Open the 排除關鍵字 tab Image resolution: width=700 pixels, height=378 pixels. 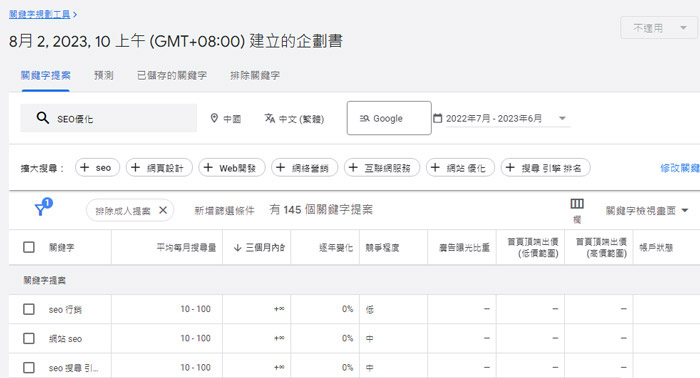255,75
